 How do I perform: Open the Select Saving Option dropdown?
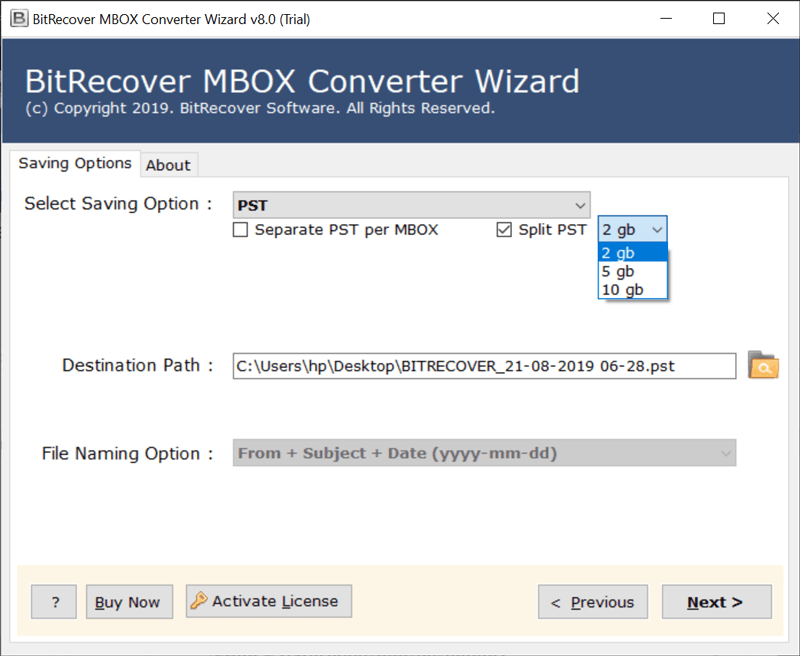tap(411, 205)
